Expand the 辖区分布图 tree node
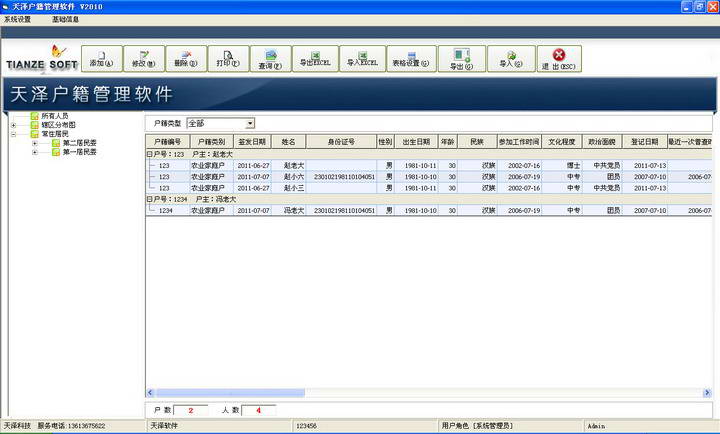This screenshot has width=720, height=434. [x=13, y=125]
